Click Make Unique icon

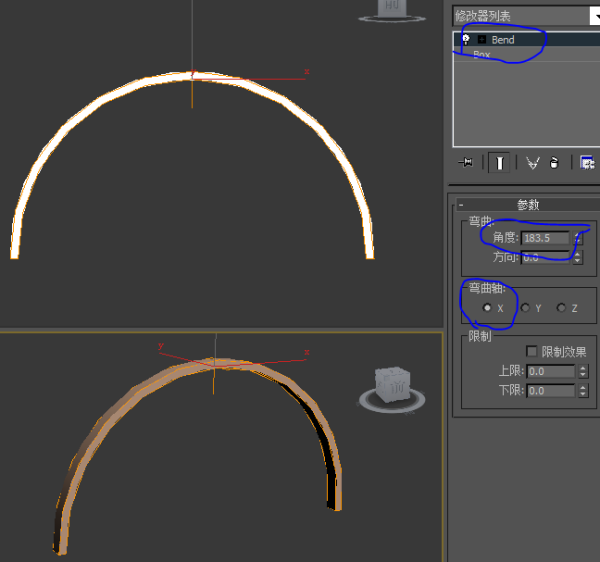click(531, 162)
